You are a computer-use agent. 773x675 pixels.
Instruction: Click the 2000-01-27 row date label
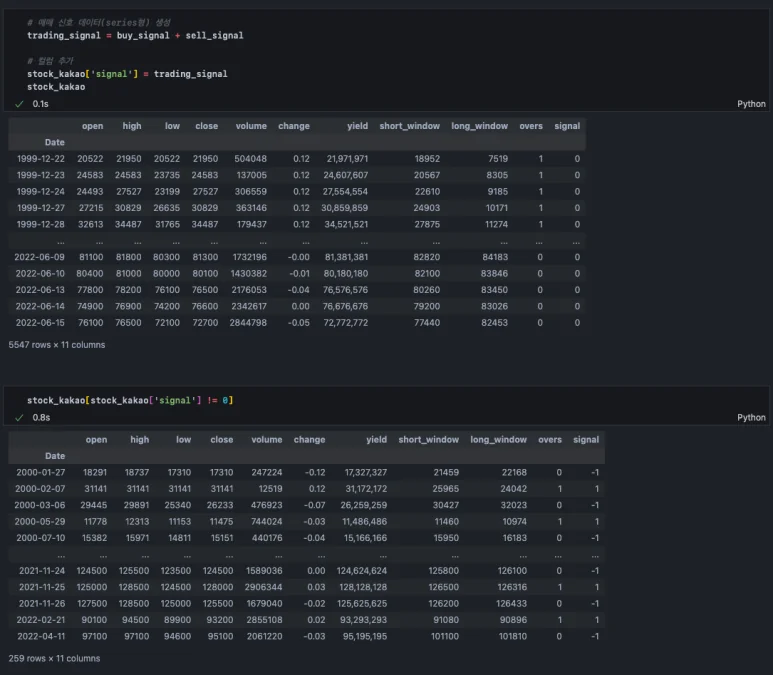41,472
